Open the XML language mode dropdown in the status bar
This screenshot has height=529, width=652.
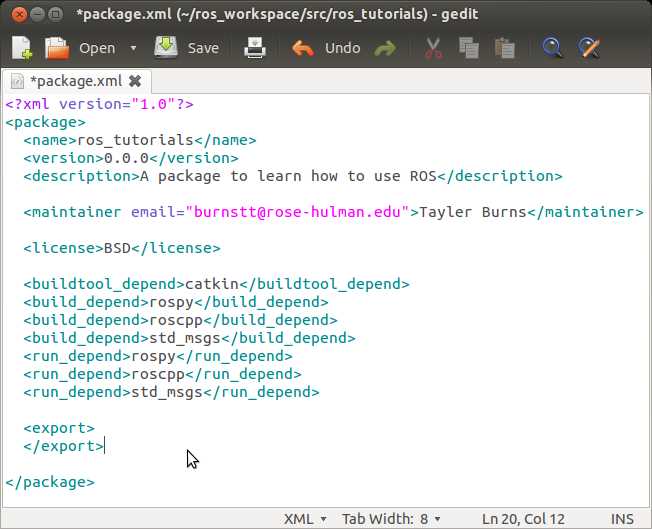[x=305, y=519]
